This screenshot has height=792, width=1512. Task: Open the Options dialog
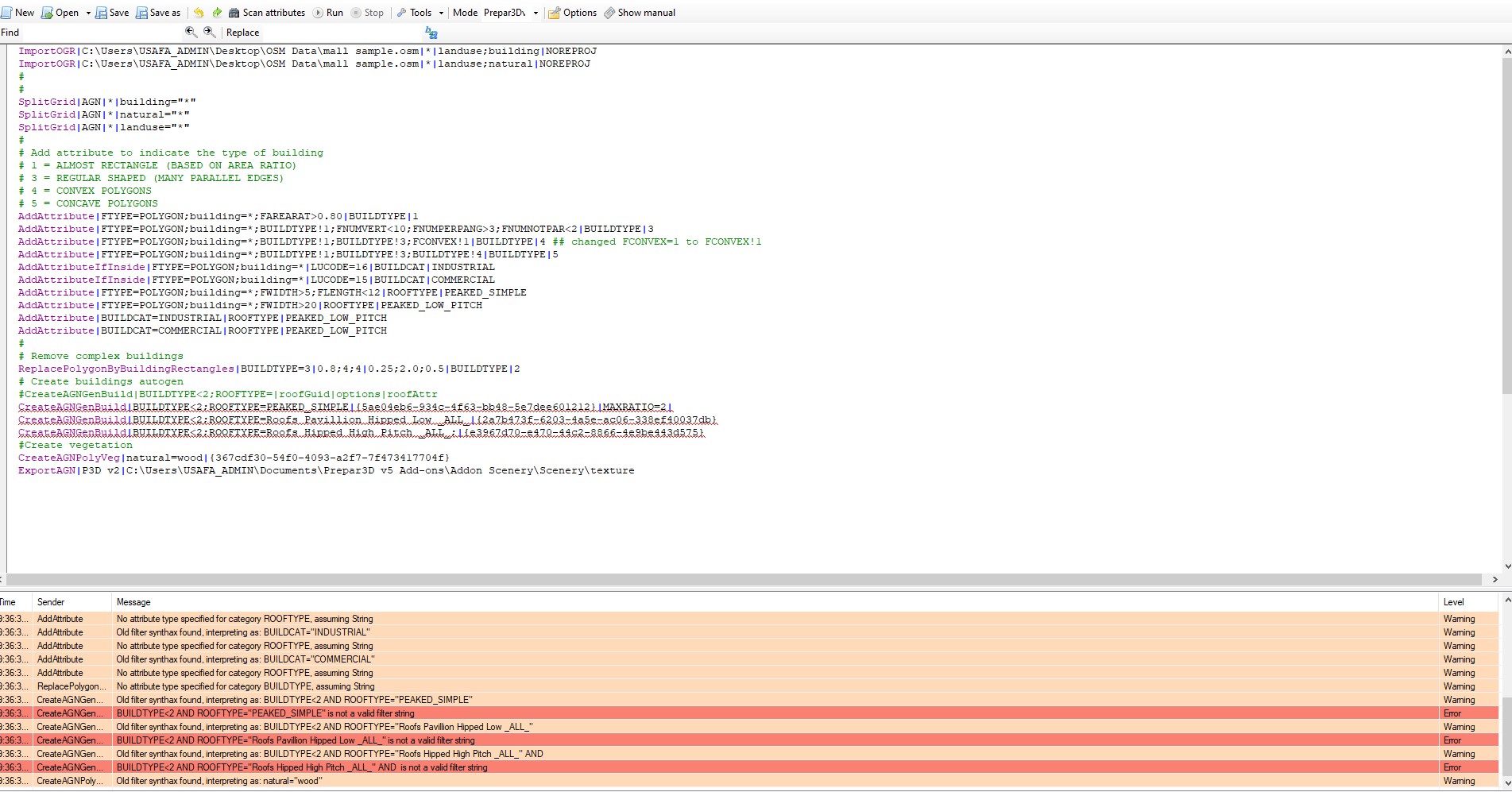(573, 13)
